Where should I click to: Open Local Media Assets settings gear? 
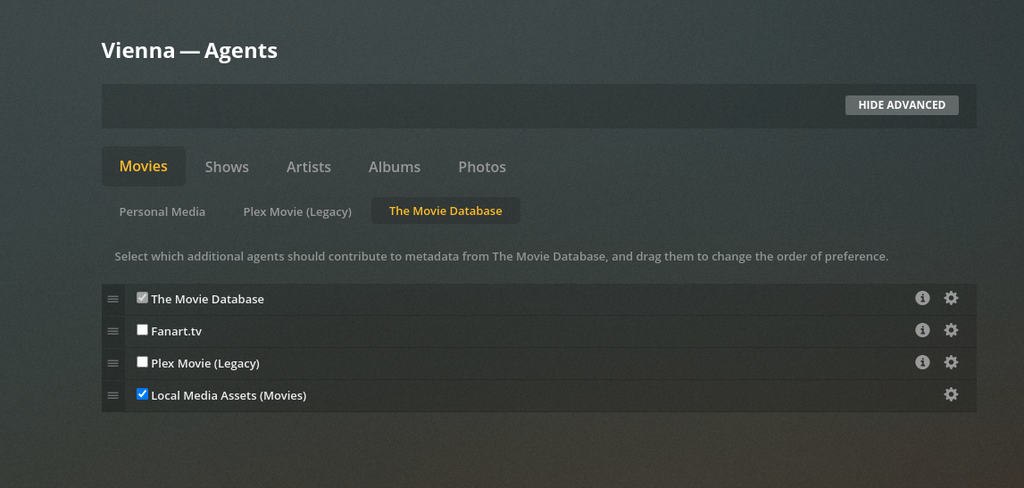tap(951, 394)
